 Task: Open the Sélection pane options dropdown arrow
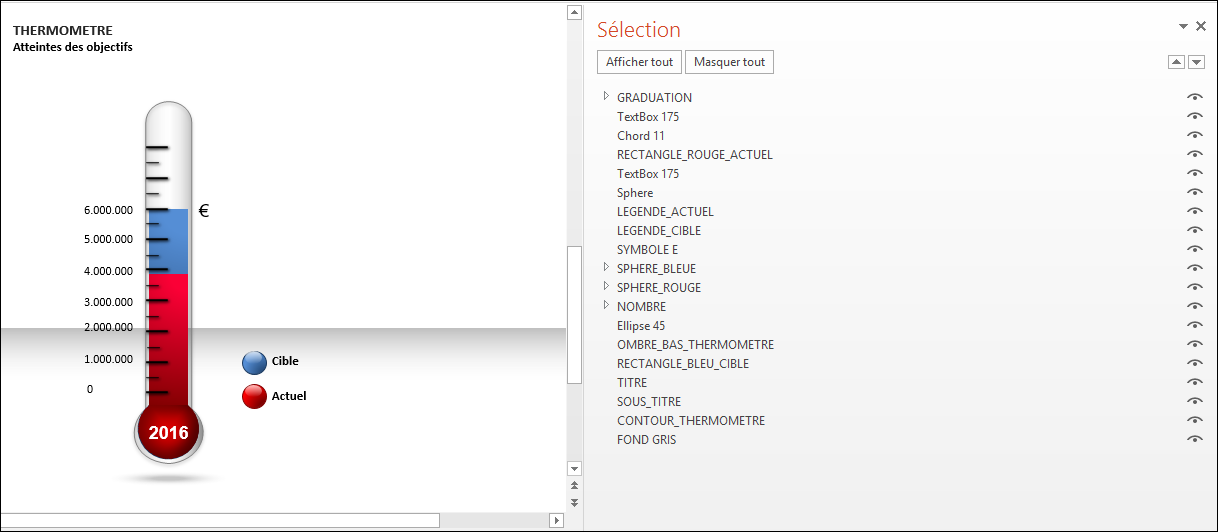[x=1183, y=26]
